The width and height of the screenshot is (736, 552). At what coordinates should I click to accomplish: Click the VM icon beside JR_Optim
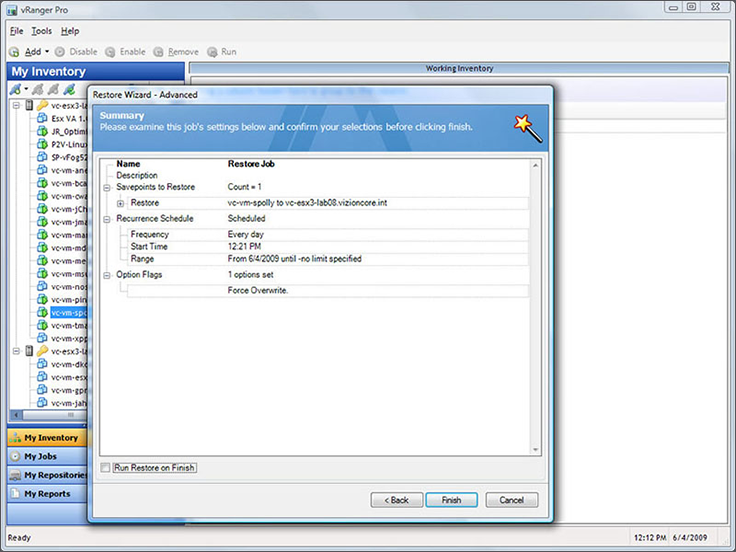pos(42,131)
